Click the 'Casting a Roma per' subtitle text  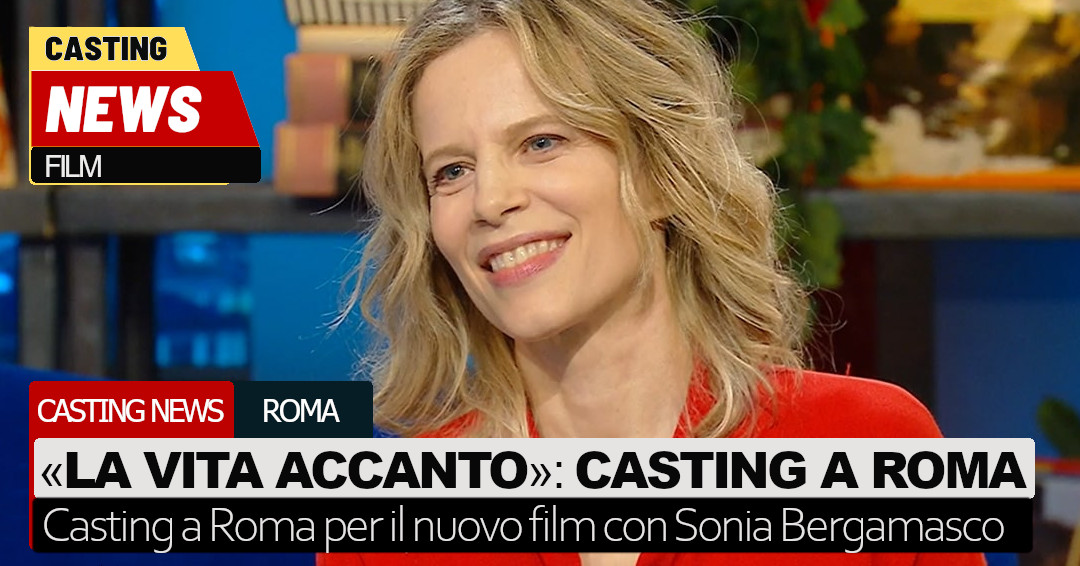tap(202, 527)
